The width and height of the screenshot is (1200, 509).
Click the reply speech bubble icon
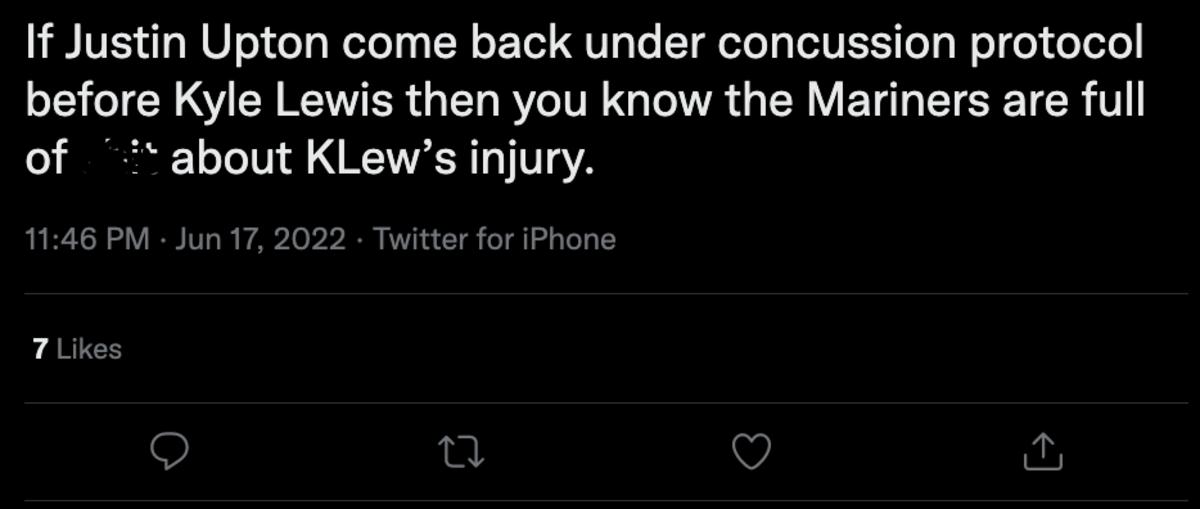tap(169, 453)
